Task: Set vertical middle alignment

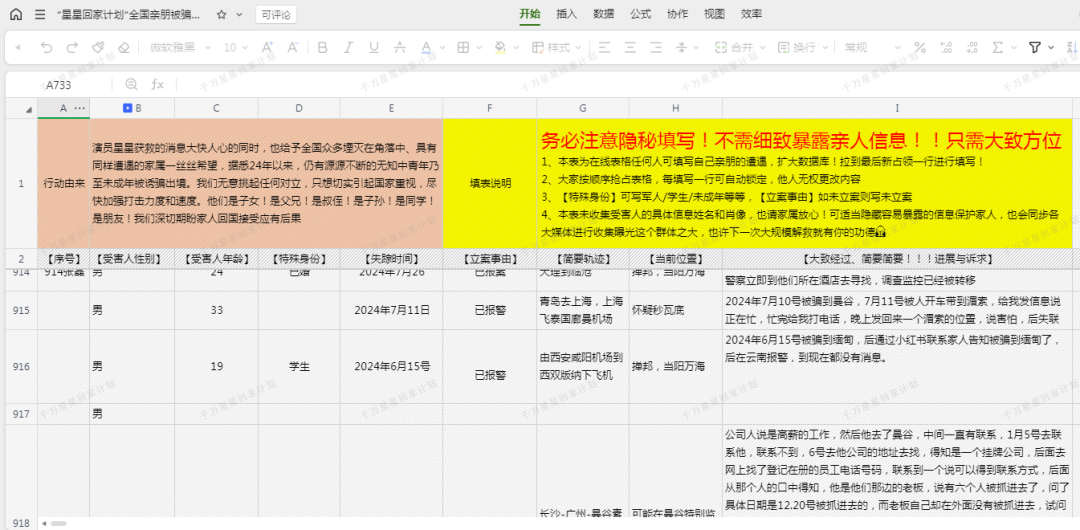Action: pos(682,48)
